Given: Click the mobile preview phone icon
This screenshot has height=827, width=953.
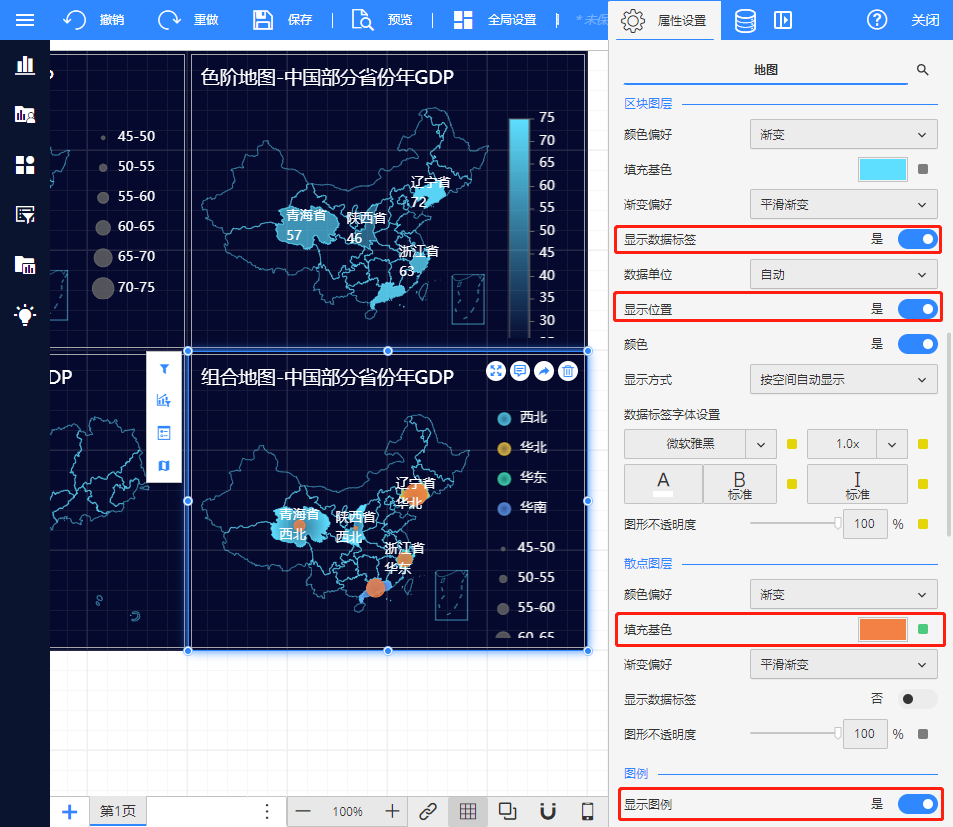Looking at the screenshot, I should (x=588, y=811).
